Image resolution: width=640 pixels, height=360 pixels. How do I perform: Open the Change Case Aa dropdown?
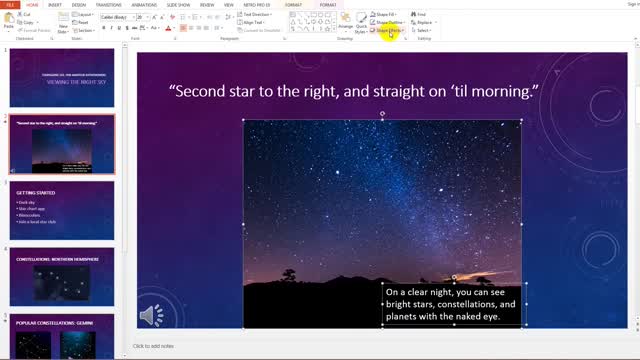[154, 28]
